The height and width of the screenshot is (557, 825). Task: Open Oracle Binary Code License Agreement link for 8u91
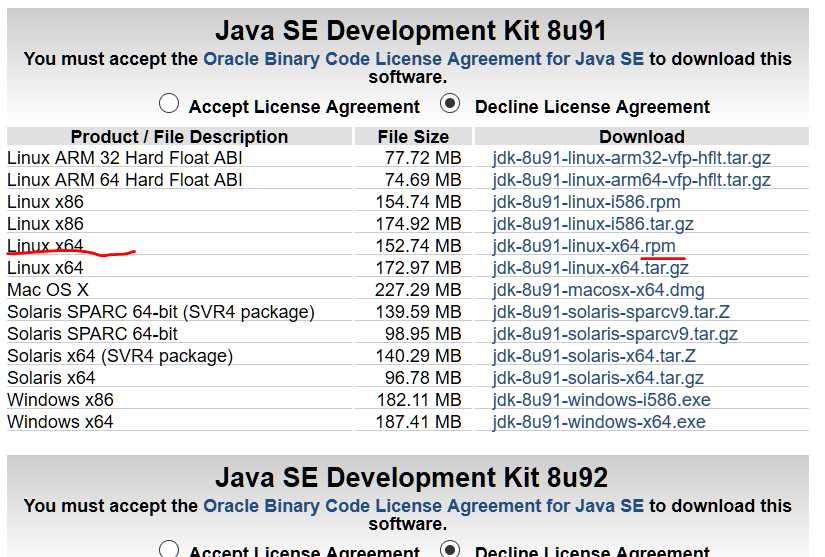coord(424,59)
